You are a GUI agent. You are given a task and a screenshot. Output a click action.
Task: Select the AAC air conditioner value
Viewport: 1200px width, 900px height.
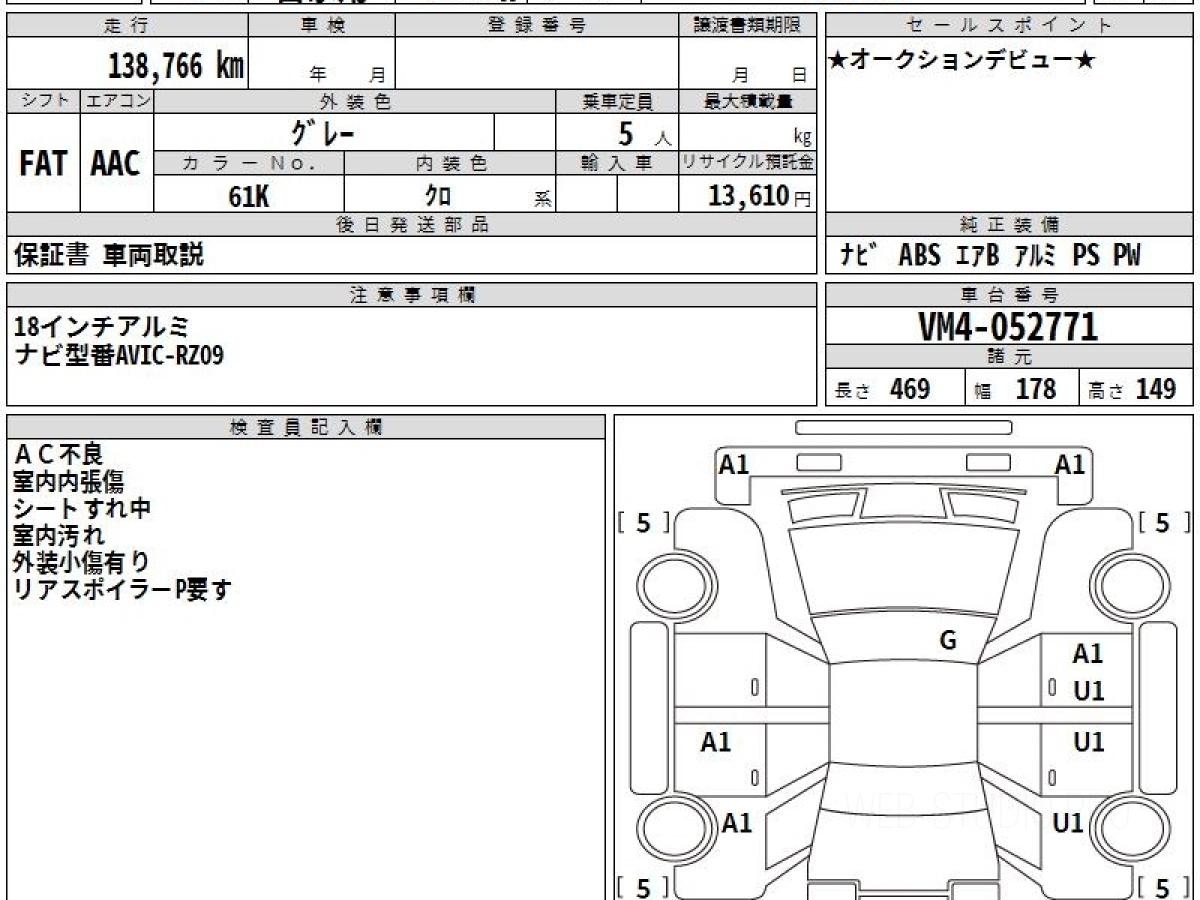[117, 164]
